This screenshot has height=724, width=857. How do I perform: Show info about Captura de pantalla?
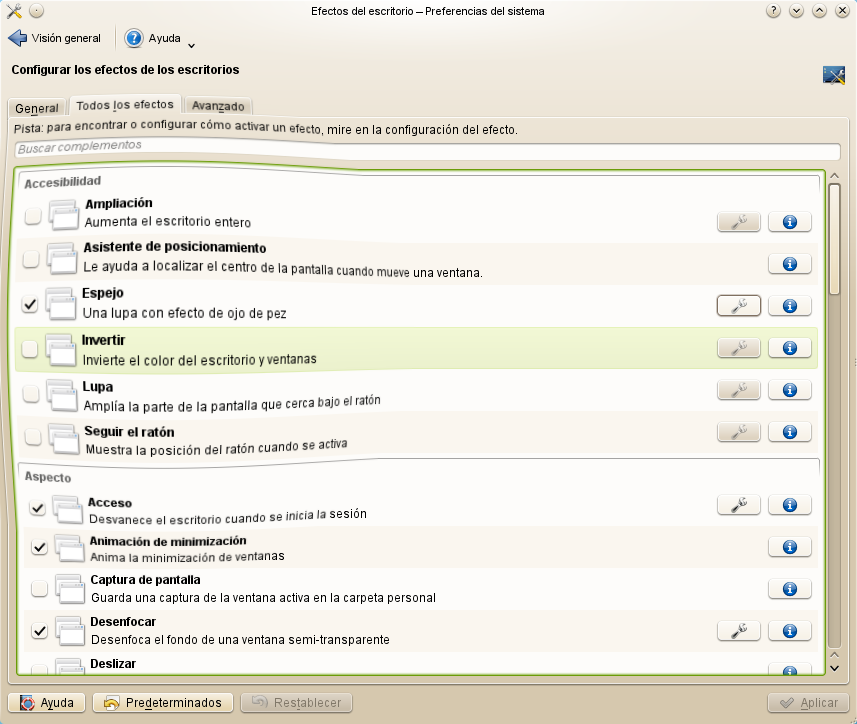[789, 589]
